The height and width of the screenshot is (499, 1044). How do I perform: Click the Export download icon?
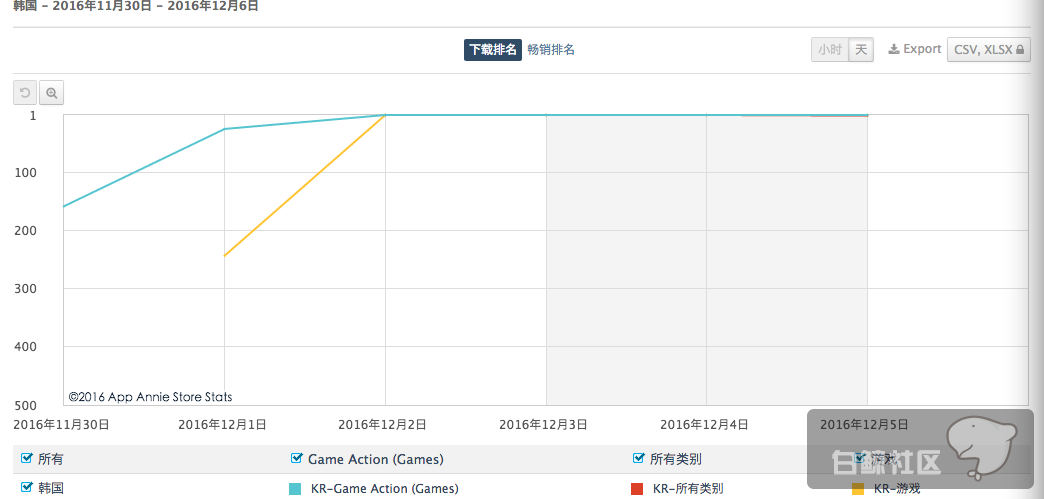[894, 49]
